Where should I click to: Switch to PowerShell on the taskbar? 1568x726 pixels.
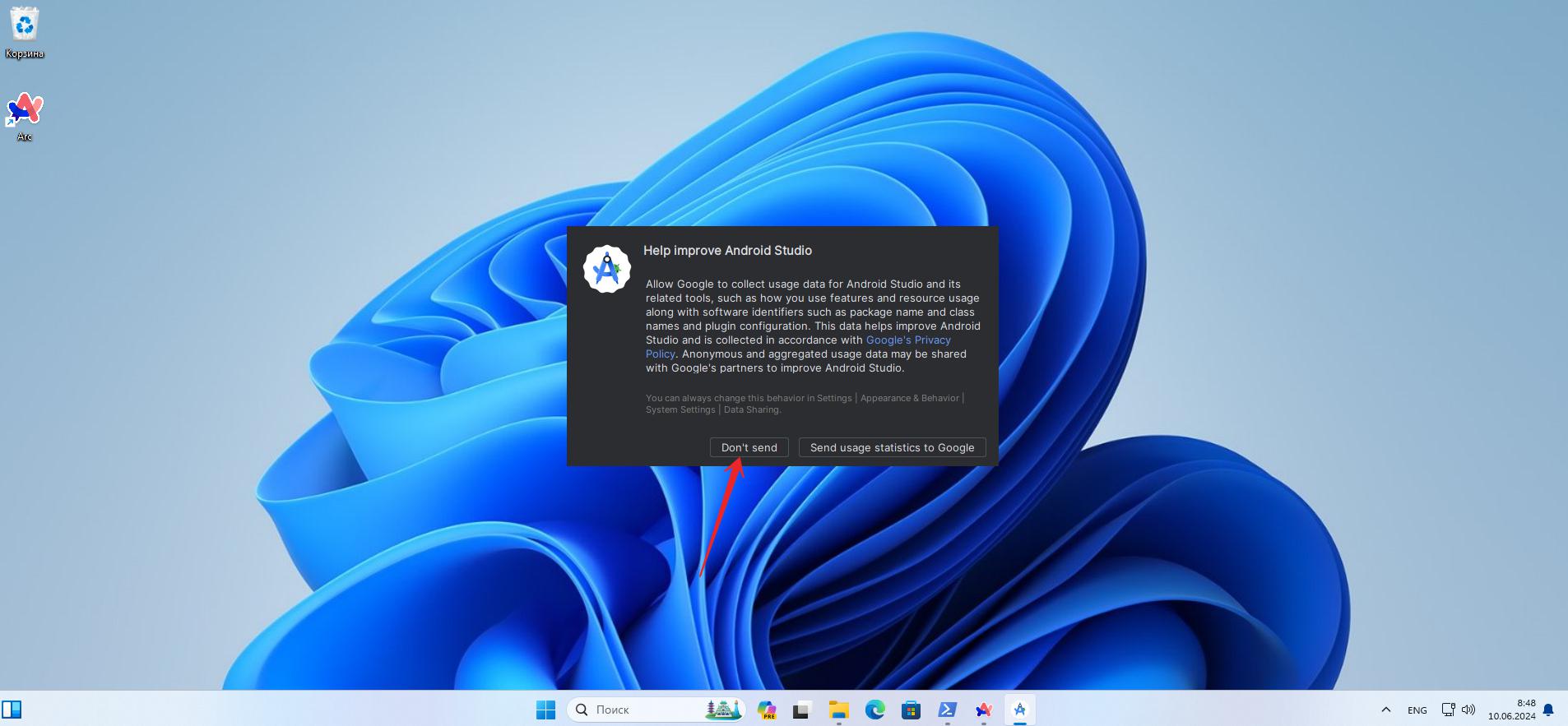[947, 710]
